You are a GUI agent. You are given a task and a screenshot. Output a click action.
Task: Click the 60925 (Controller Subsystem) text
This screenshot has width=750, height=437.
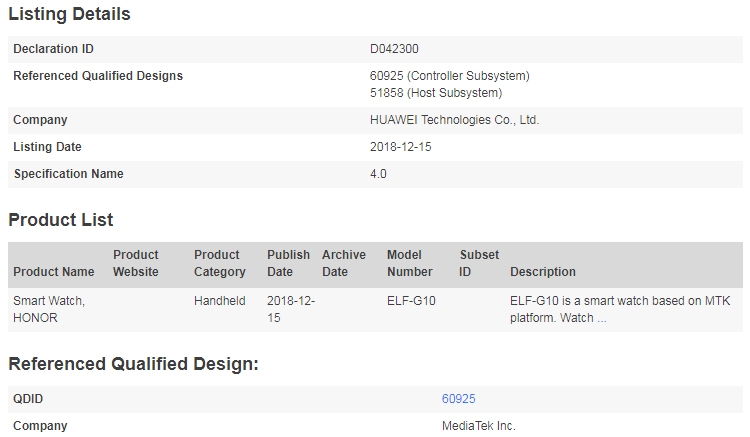coord(450,76)
